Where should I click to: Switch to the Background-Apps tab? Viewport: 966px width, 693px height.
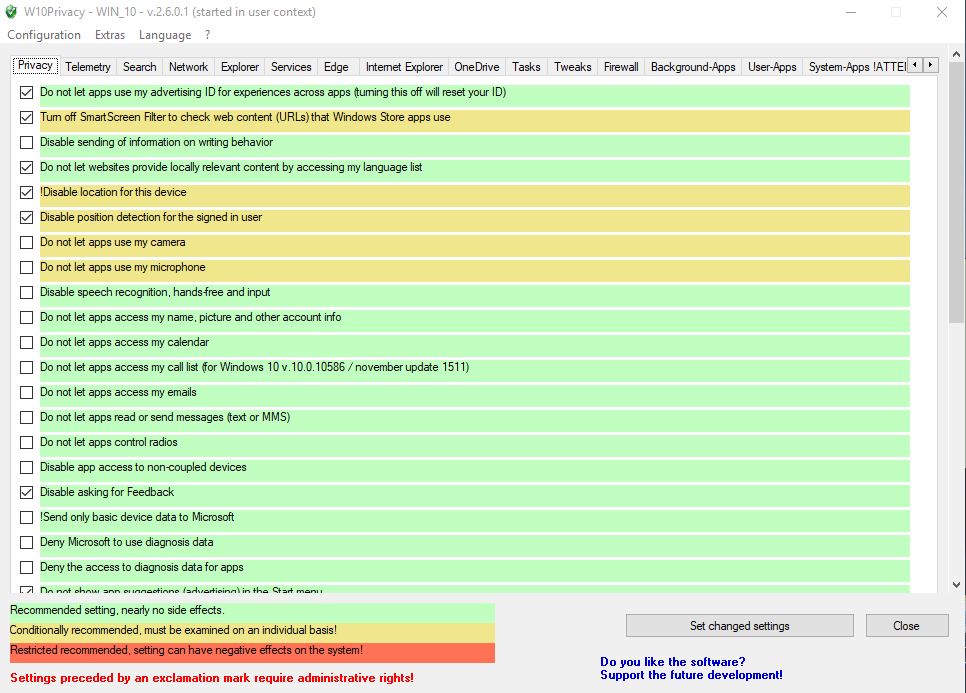point(693,67)
